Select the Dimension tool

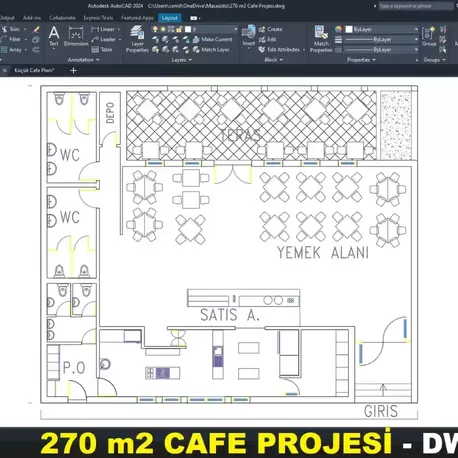pos(76,36)
